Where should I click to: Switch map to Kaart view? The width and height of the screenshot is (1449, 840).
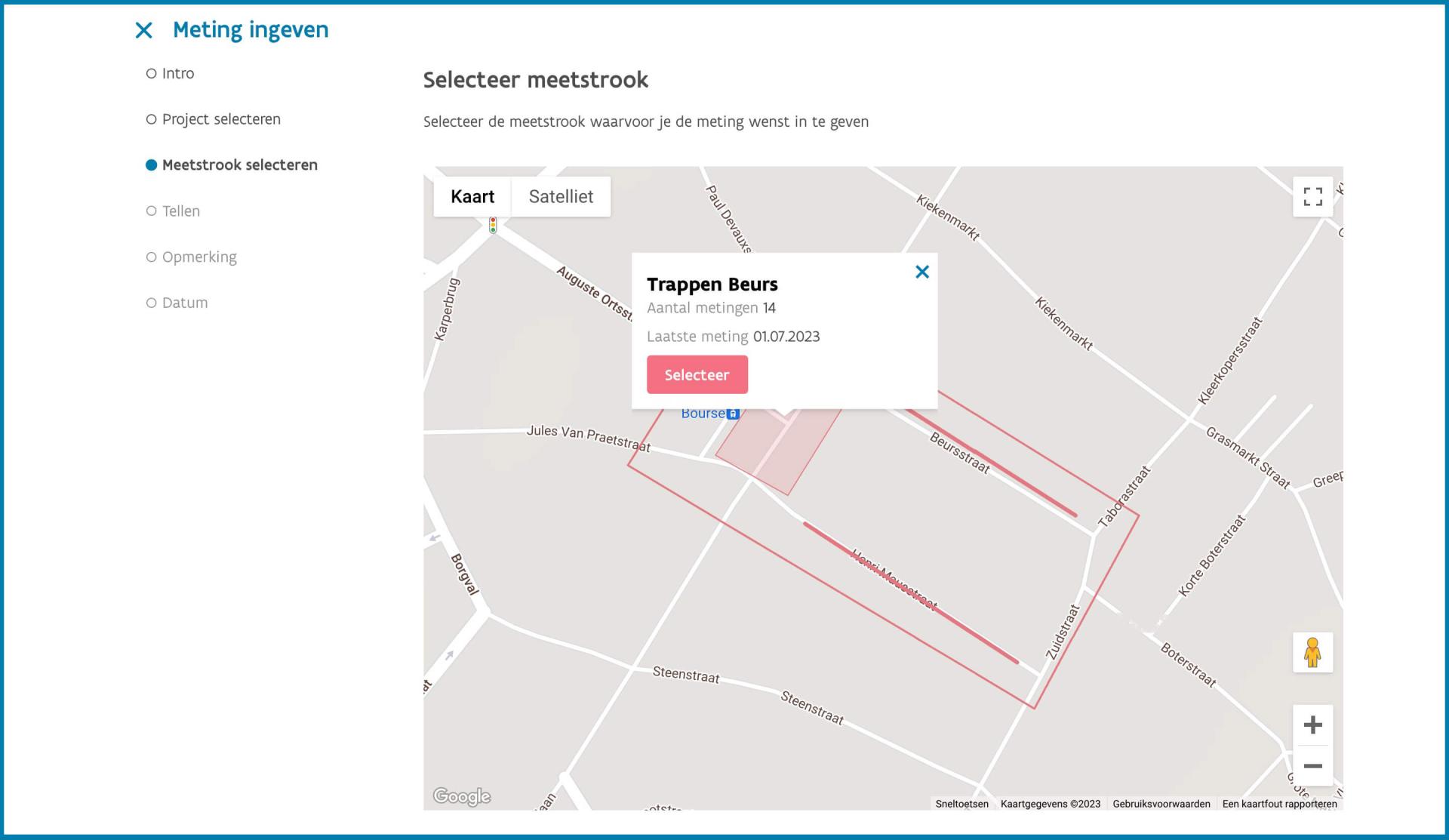[472, 196]
